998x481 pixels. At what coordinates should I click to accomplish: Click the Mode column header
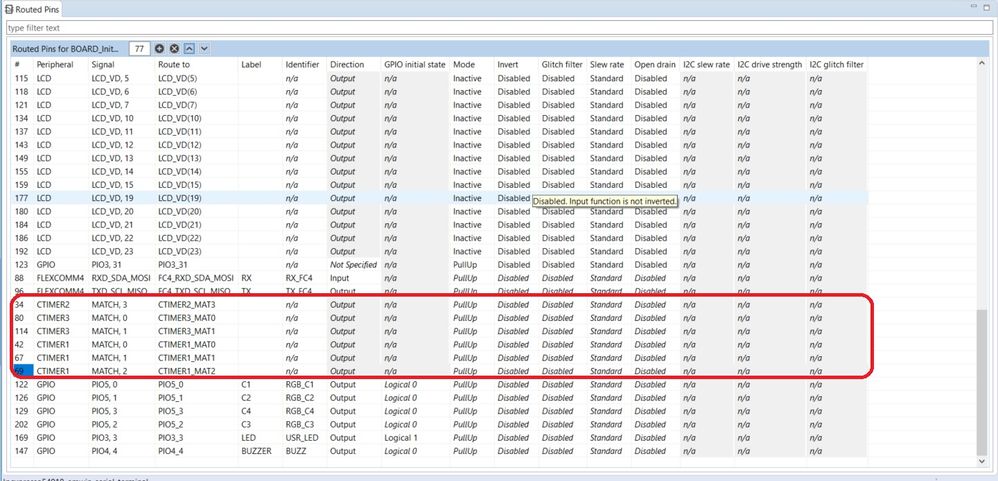click(x=464, y=65)
